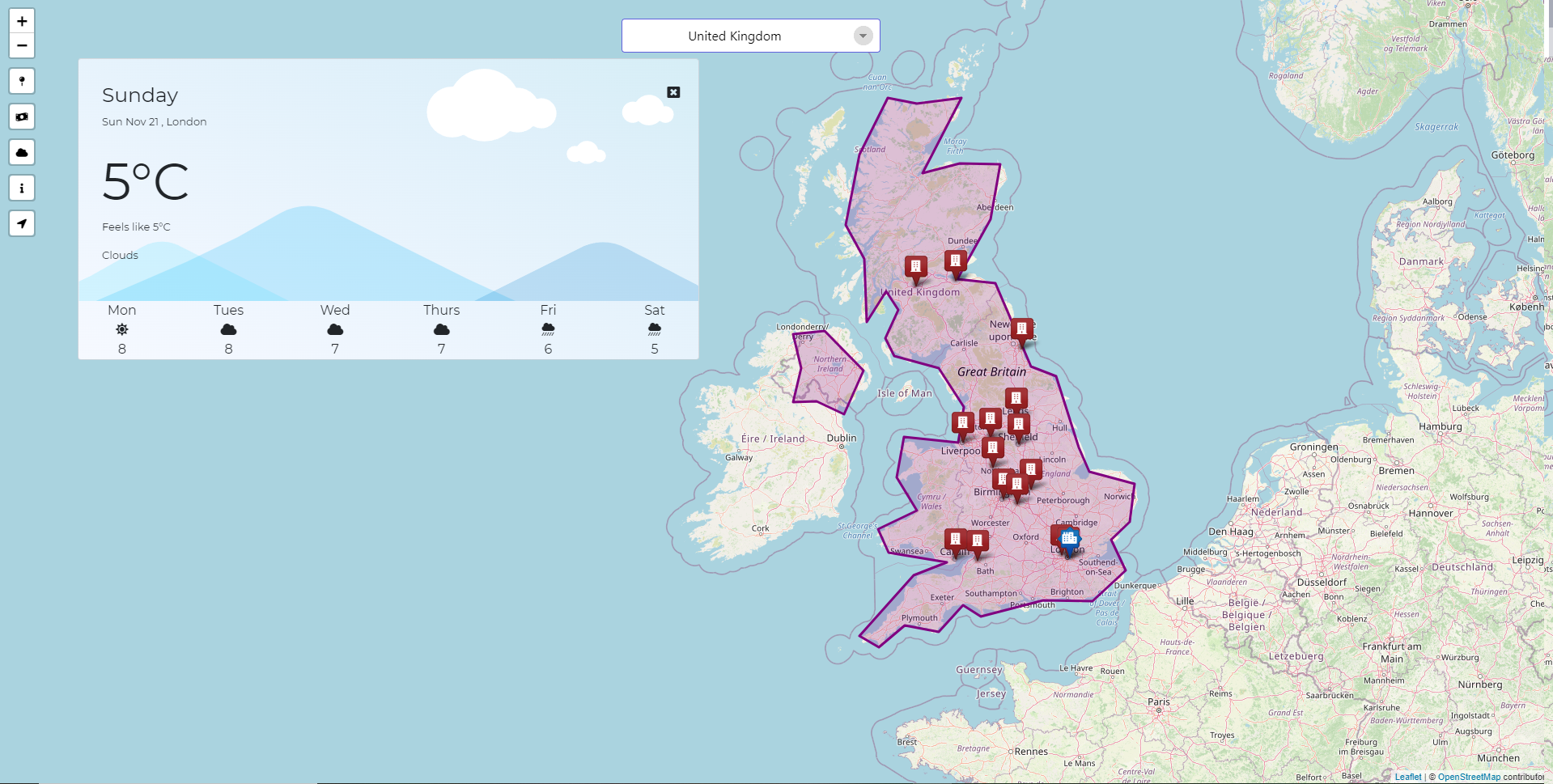
Task: Toggle the weather cloud button
Action: pyautogui.click(x=22, y=152)
